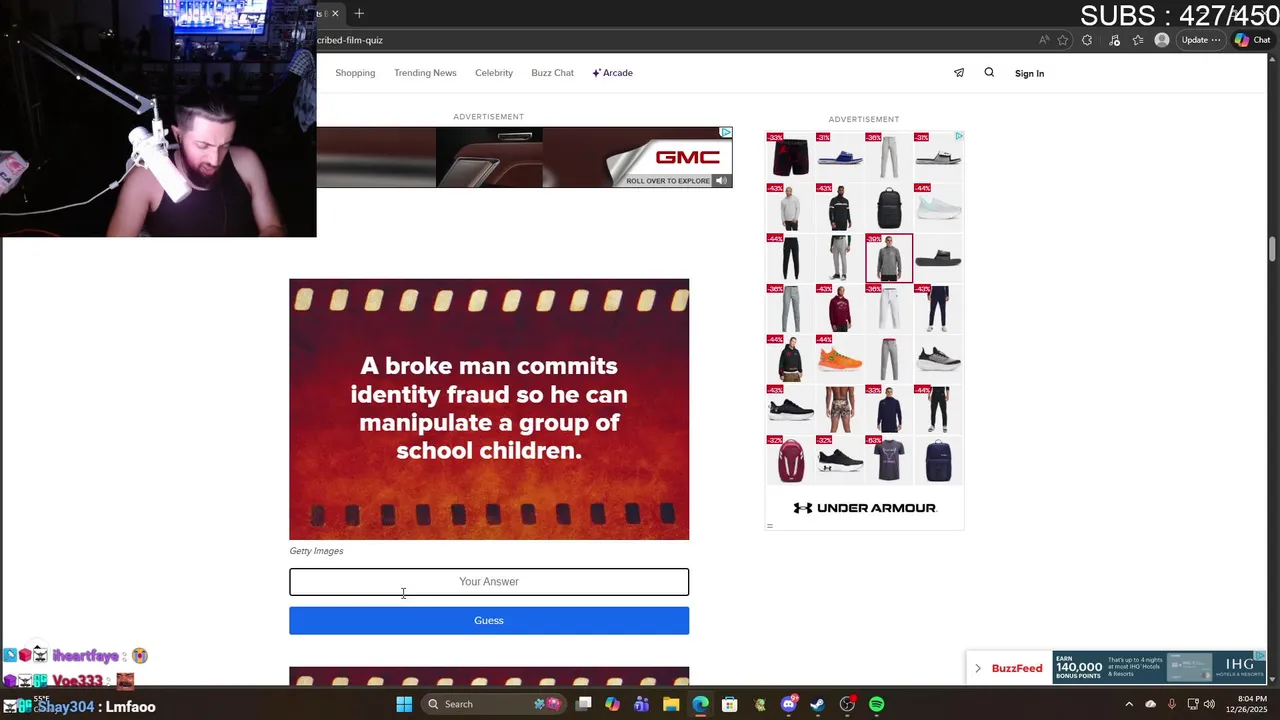Show hidden system tray icons
1280x720 pixels.
point(1129,704)
